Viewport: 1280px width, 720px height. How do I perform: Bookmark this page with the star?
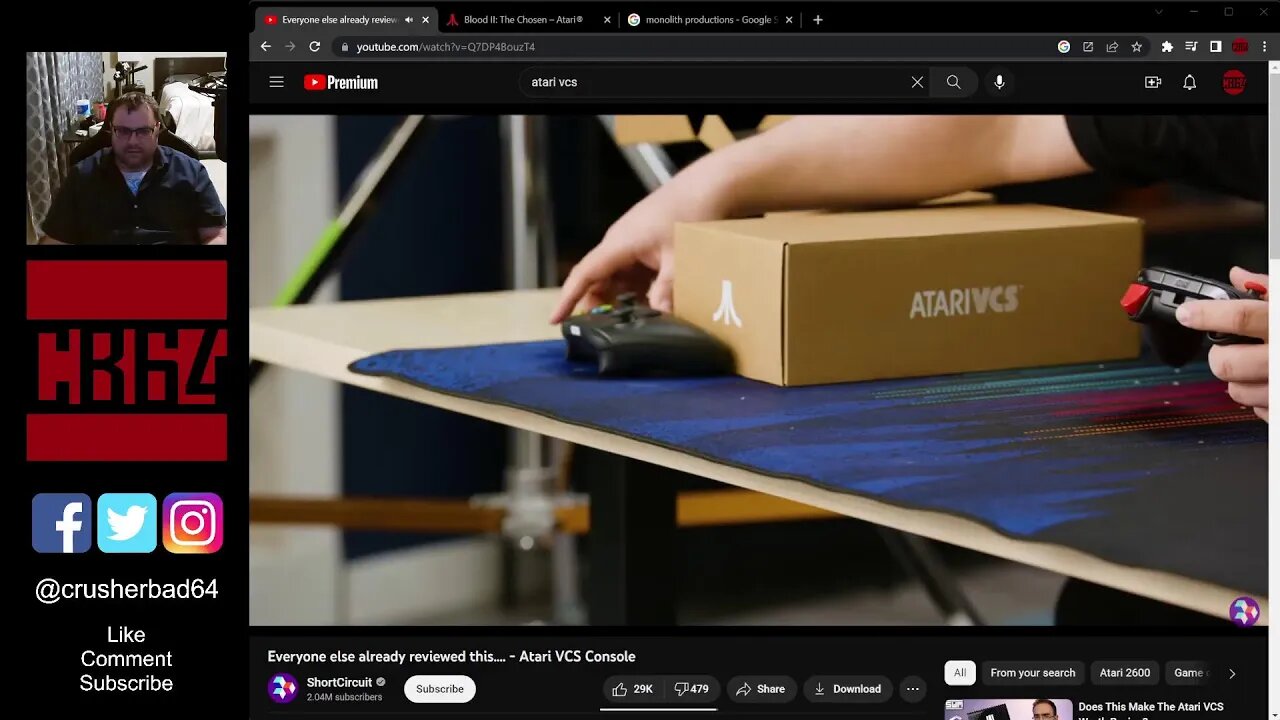pos(1137,47)
